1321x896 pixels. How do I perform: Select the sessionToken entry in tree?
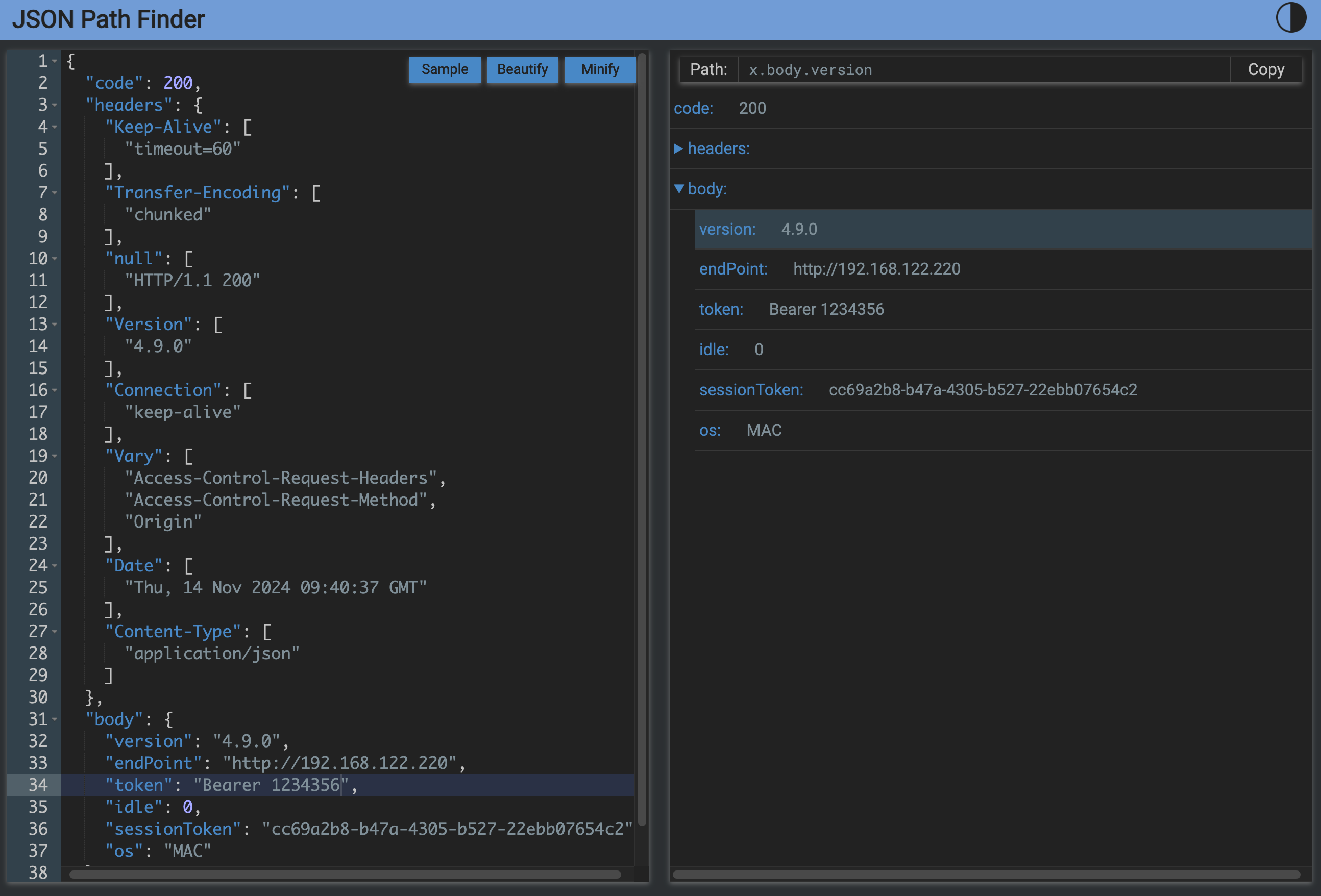750,390
